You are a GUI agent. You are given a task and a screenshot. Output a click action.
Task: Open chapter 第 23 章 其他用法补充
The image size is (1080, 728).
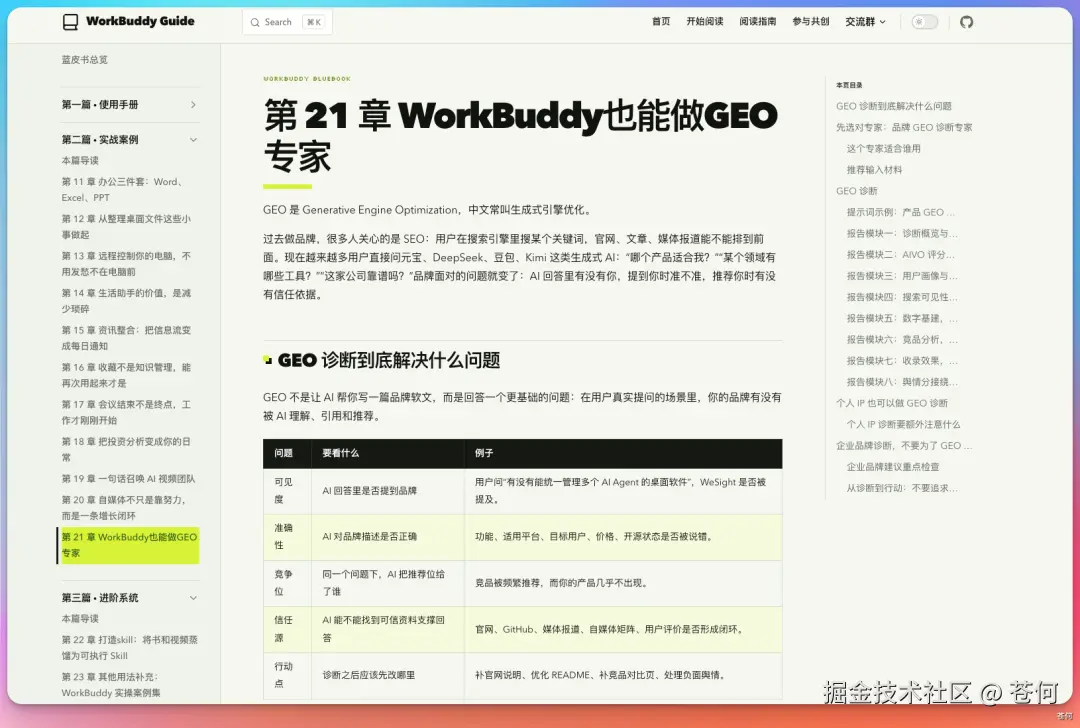click(111, 685)
